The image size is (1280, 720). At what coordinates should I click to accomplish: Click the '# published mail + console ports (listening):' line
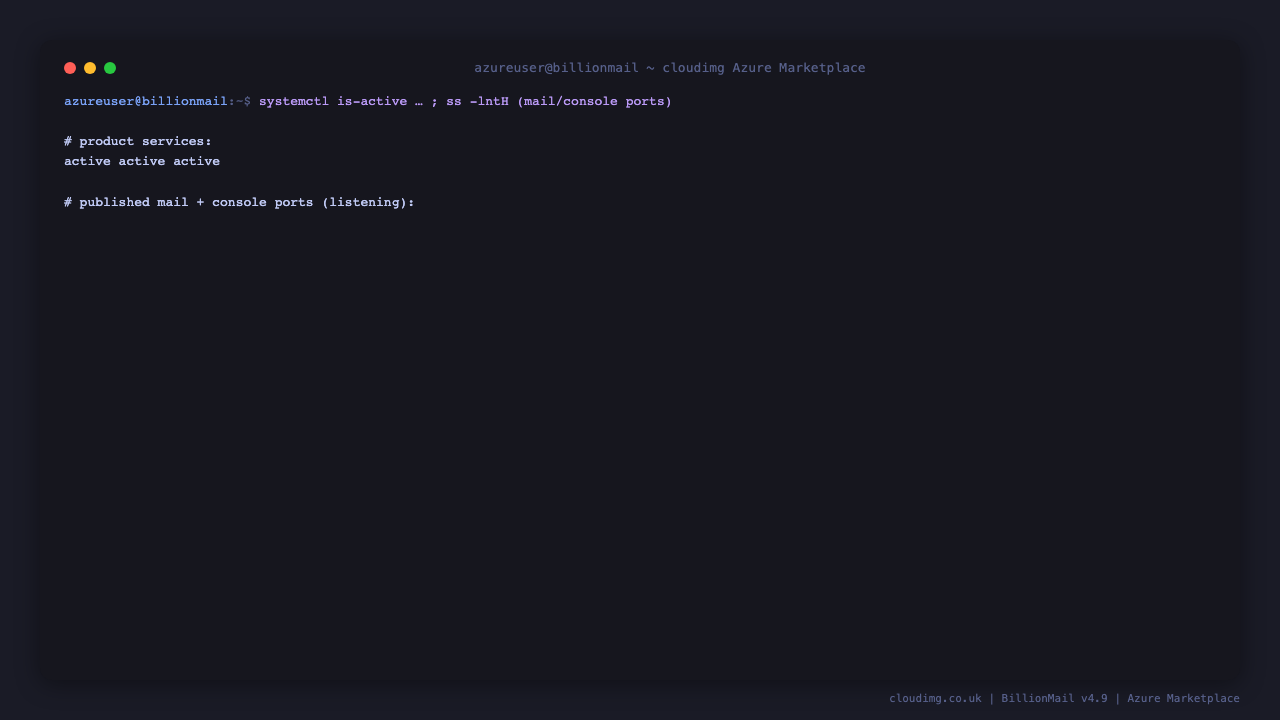pos(239,202)
